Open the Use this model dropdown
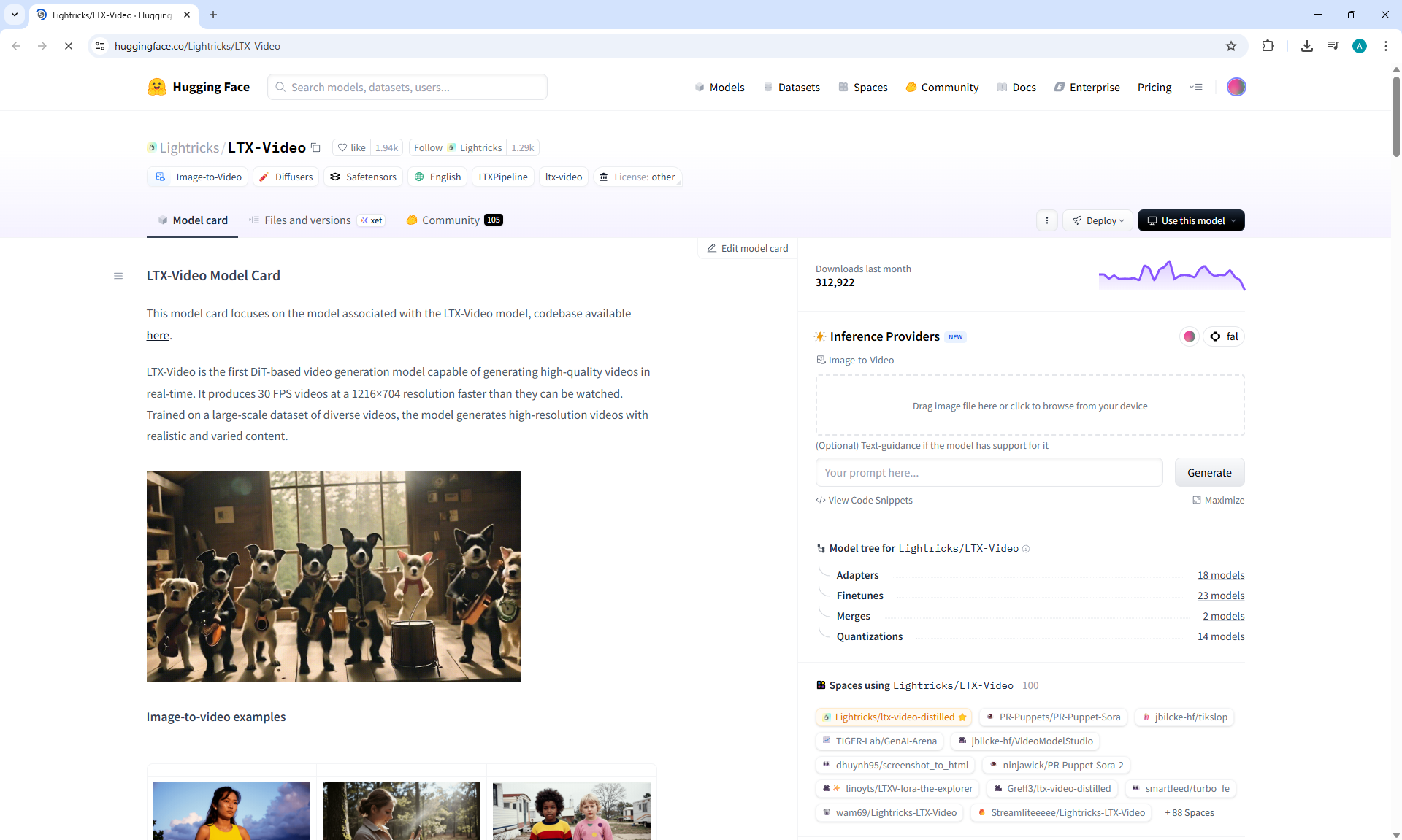This screenshot has width=1402, height=840. click(1191, 220)
